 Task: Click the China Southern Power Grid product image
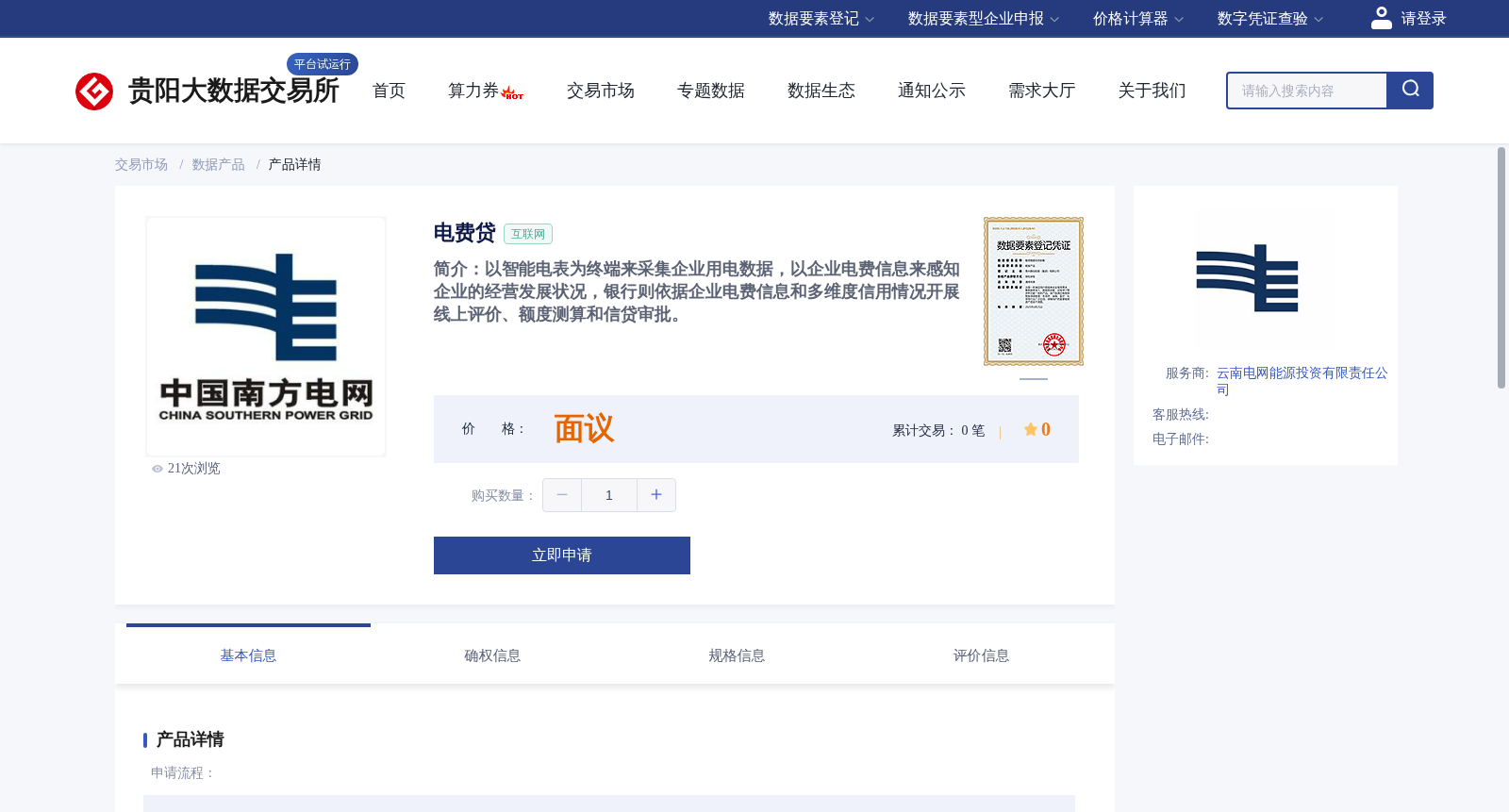click(x=266, y=337)
